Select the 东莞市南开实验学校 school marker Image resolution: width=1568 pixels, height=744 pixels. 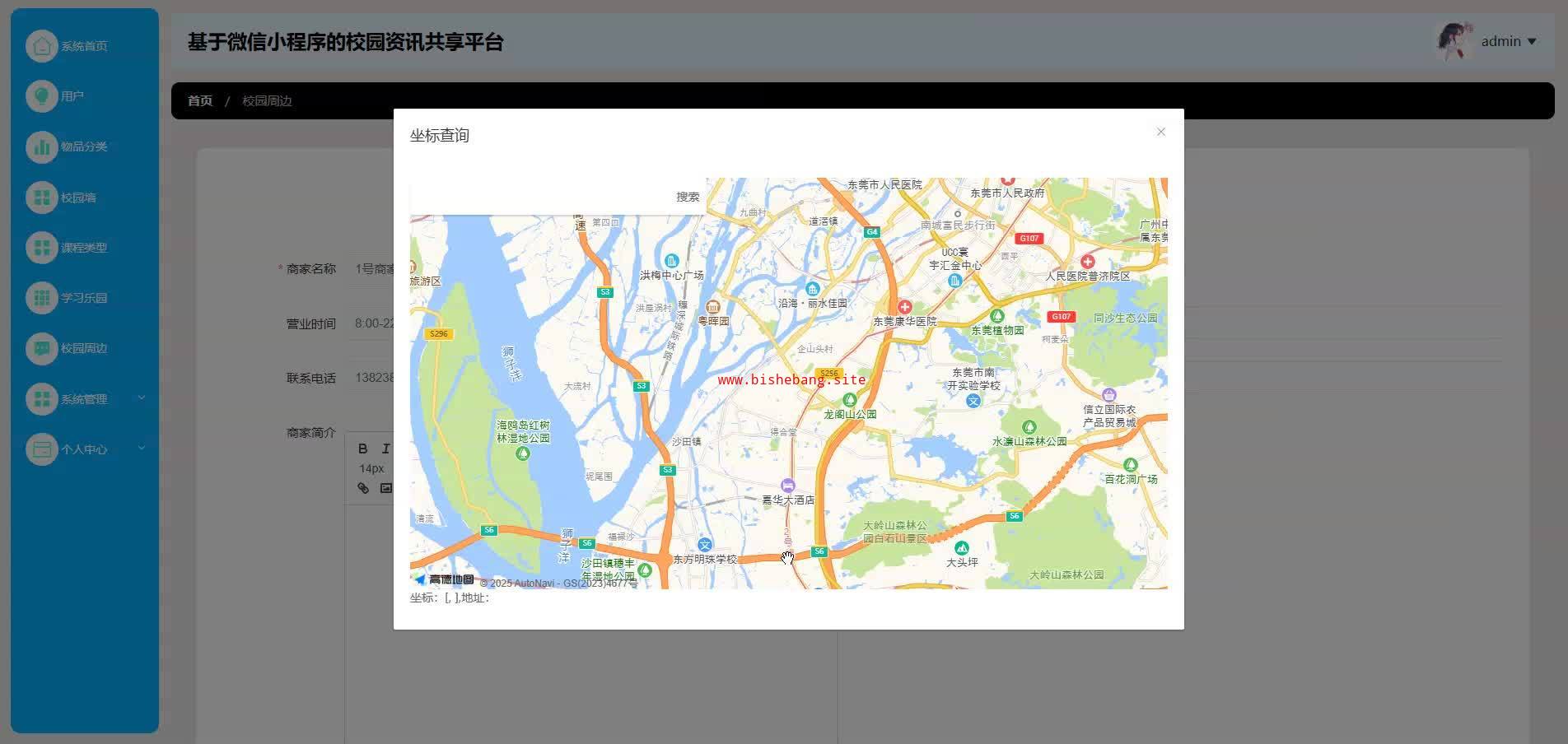pyautogui.click(x=973, y=401)
